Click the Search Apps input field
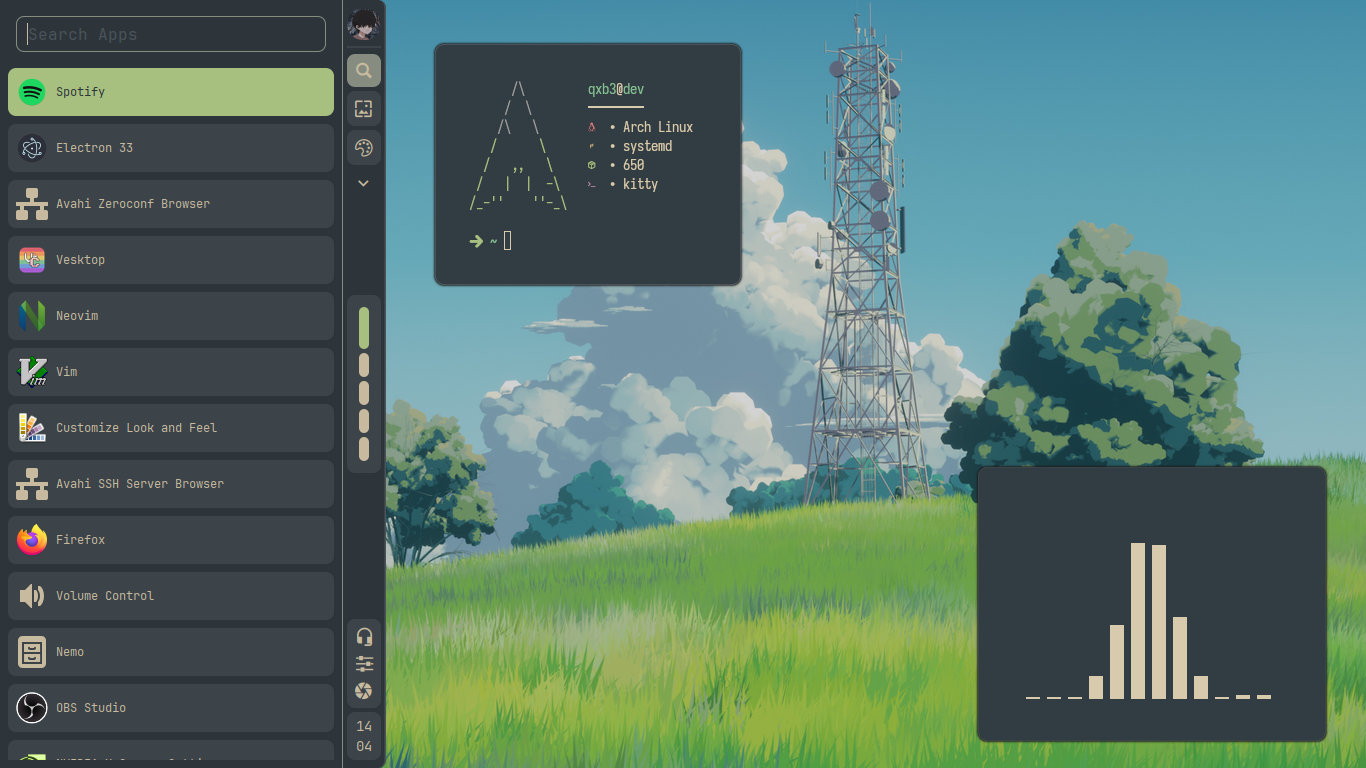The image size is (1366, 768). click(170, 34)
